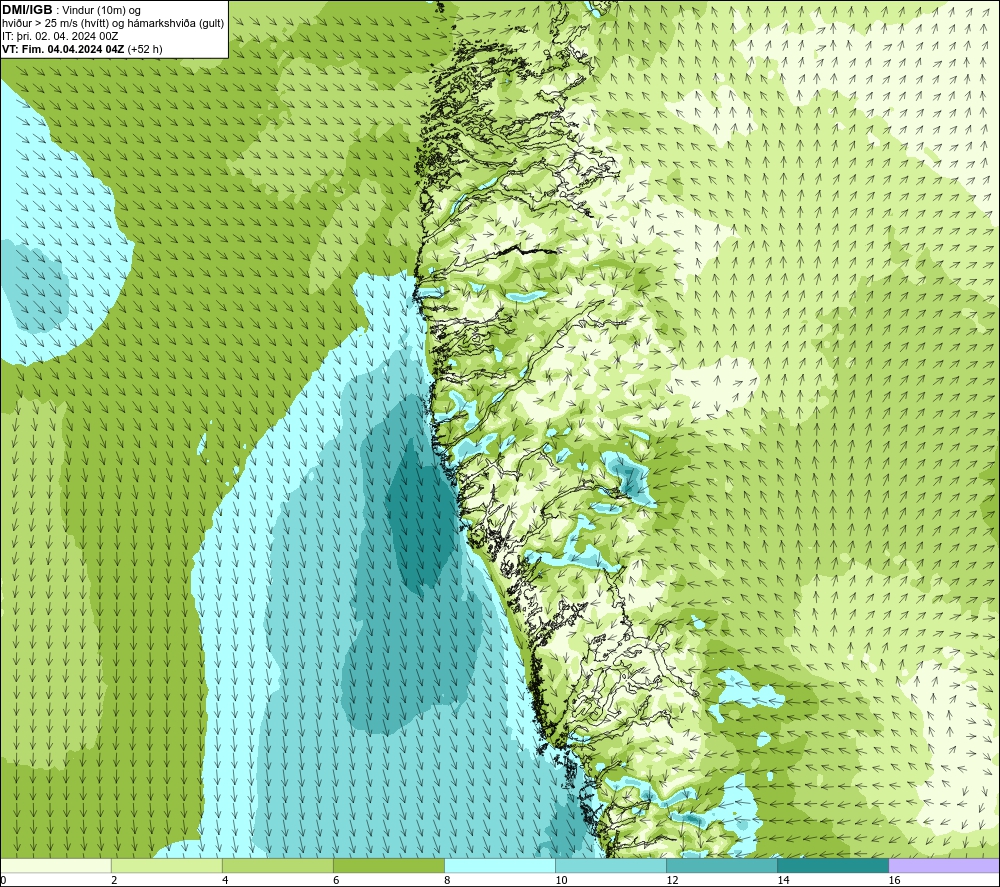Screen dimensions: 1000x887
Task: Click the legend scale label 6
Action: (x=336, y=881)
